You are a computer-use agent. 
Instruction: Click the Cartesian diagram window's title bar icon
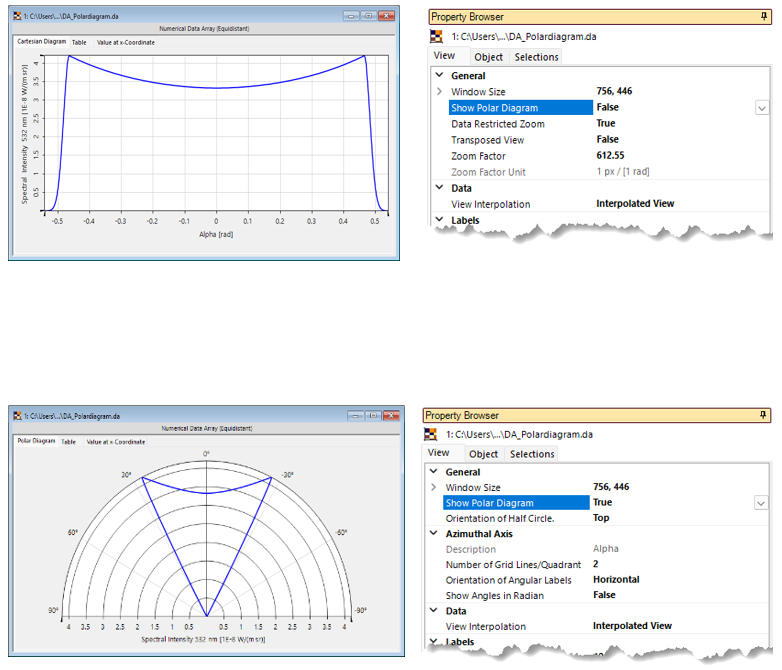coord(17,16)
